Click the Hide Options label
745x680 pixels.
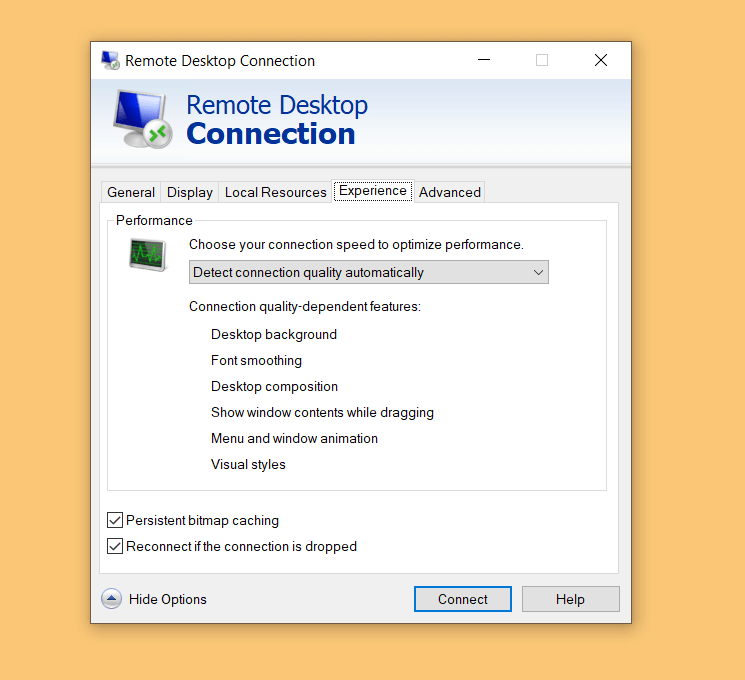coord(168,599)
